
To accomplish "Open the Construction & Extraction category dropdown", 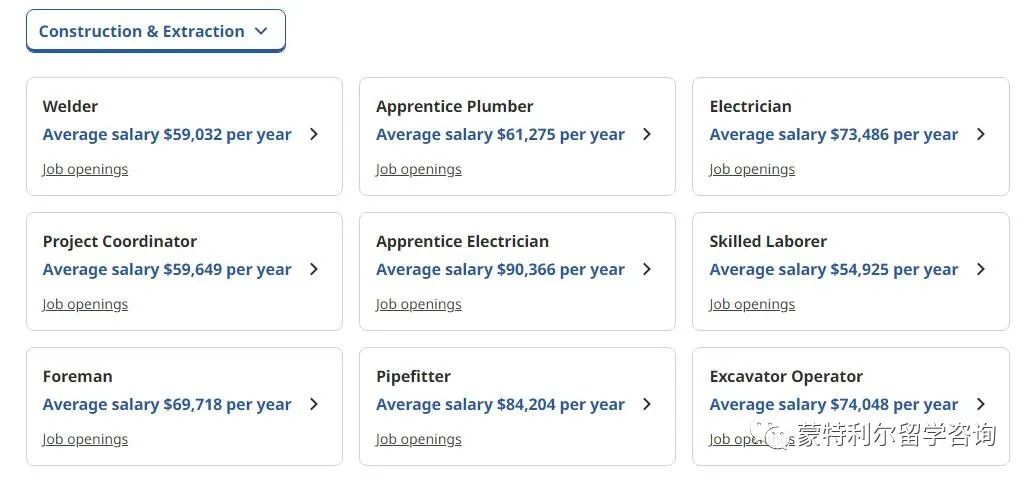I will [156, 31].
